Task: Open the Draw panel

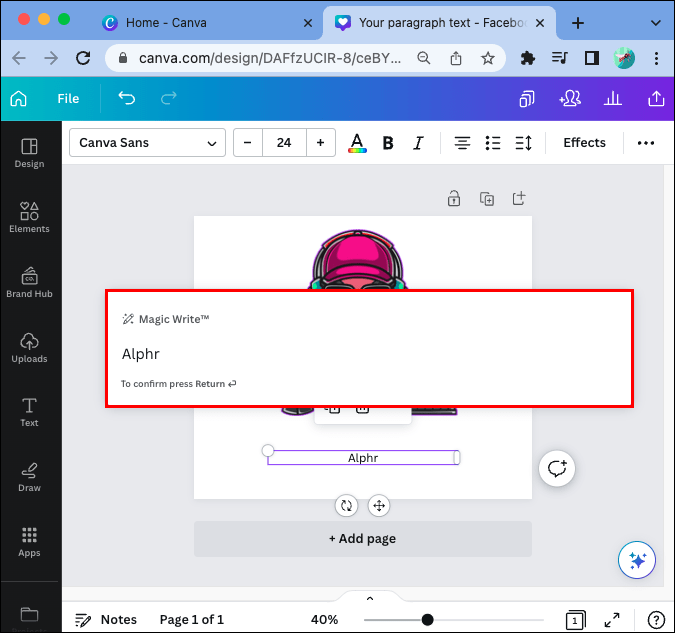Action: 29,477
